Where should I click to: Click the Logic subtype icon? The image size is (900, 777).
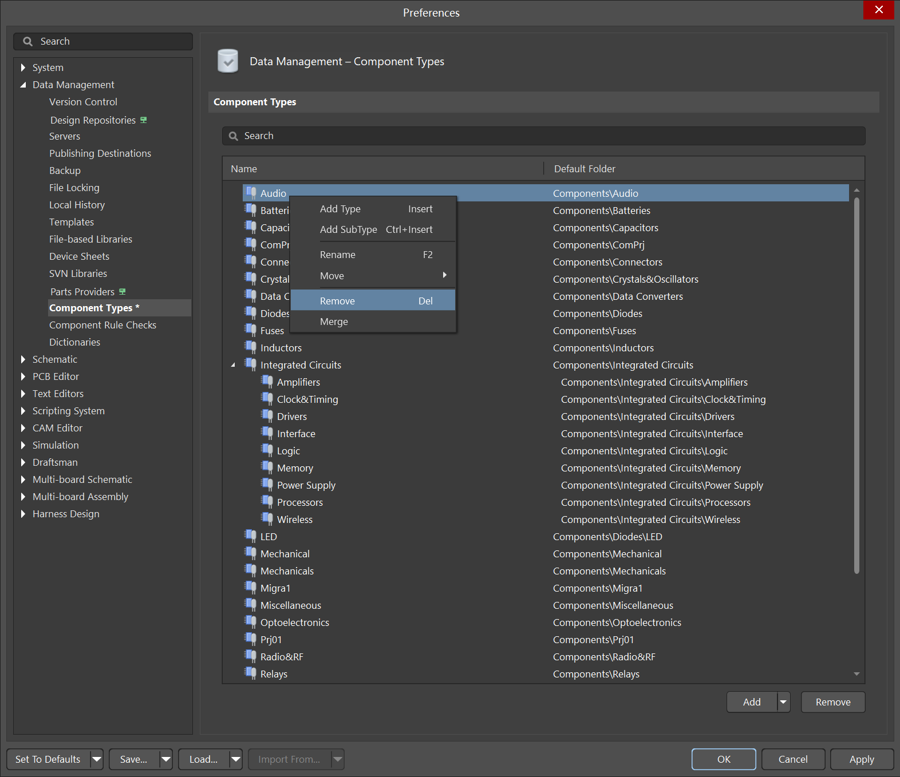267,450
